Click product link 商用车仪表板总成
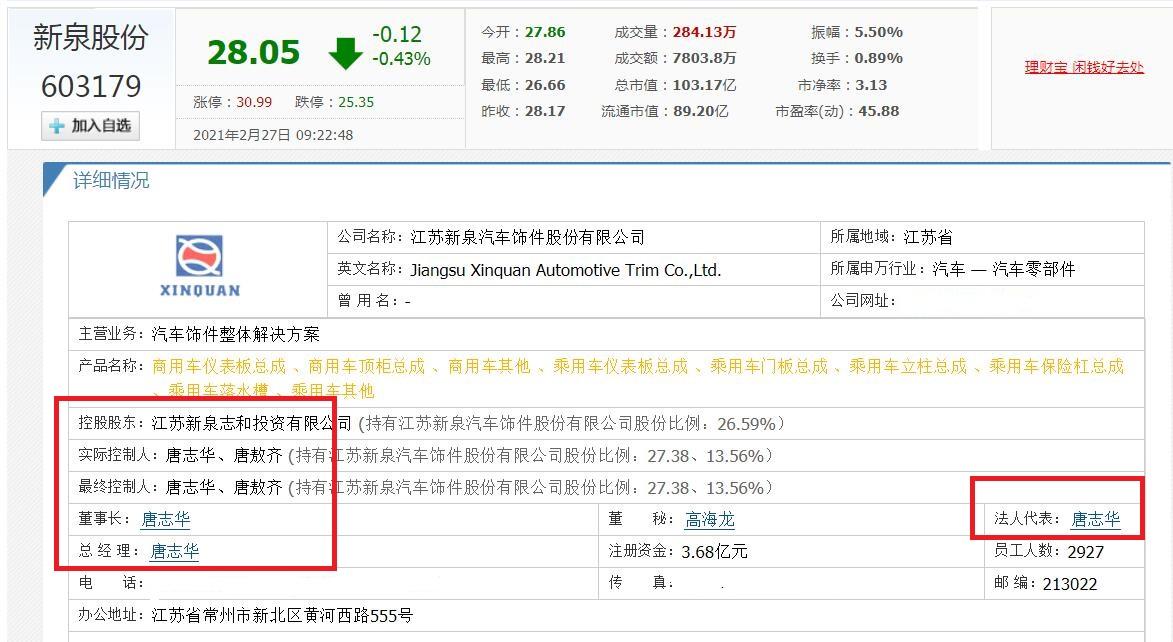Image resolution: width=1173 pixels, height=642 pixels. point(219,366)
